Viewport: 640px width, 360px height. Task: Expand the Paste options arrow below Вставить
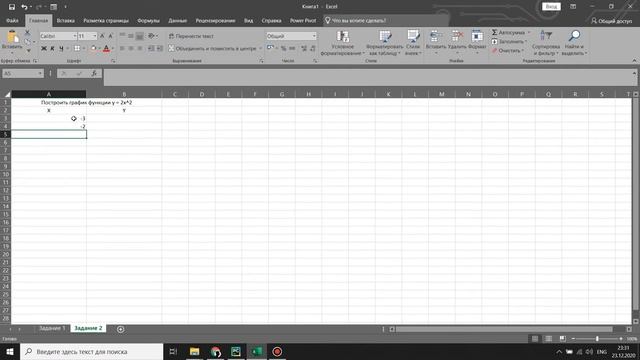pos(12,52)
